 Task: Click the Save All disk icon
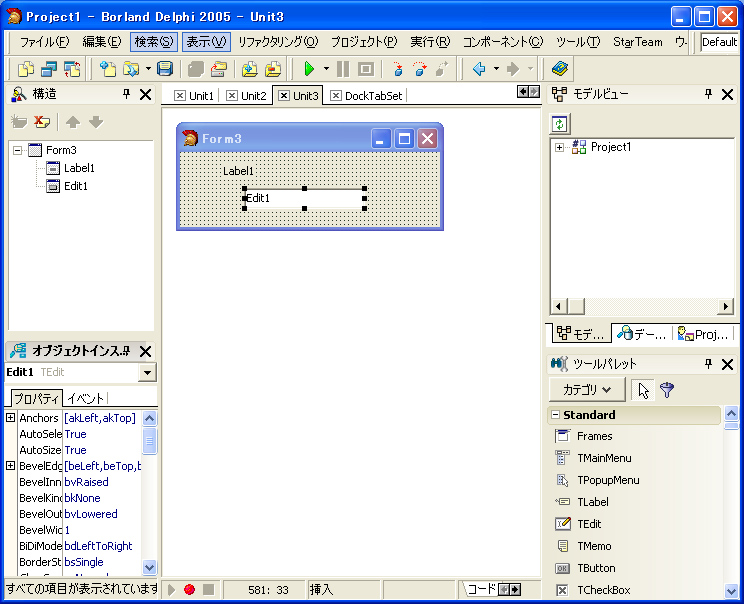click(165, 69)
